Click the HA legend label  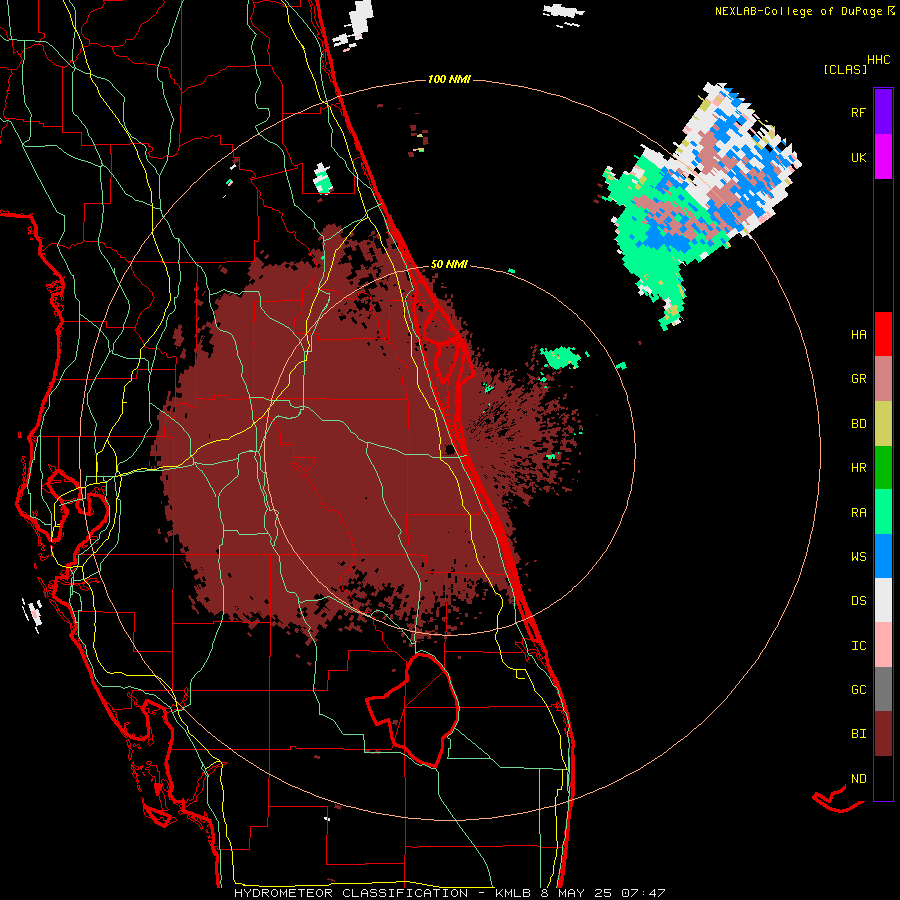coord(858,335)
